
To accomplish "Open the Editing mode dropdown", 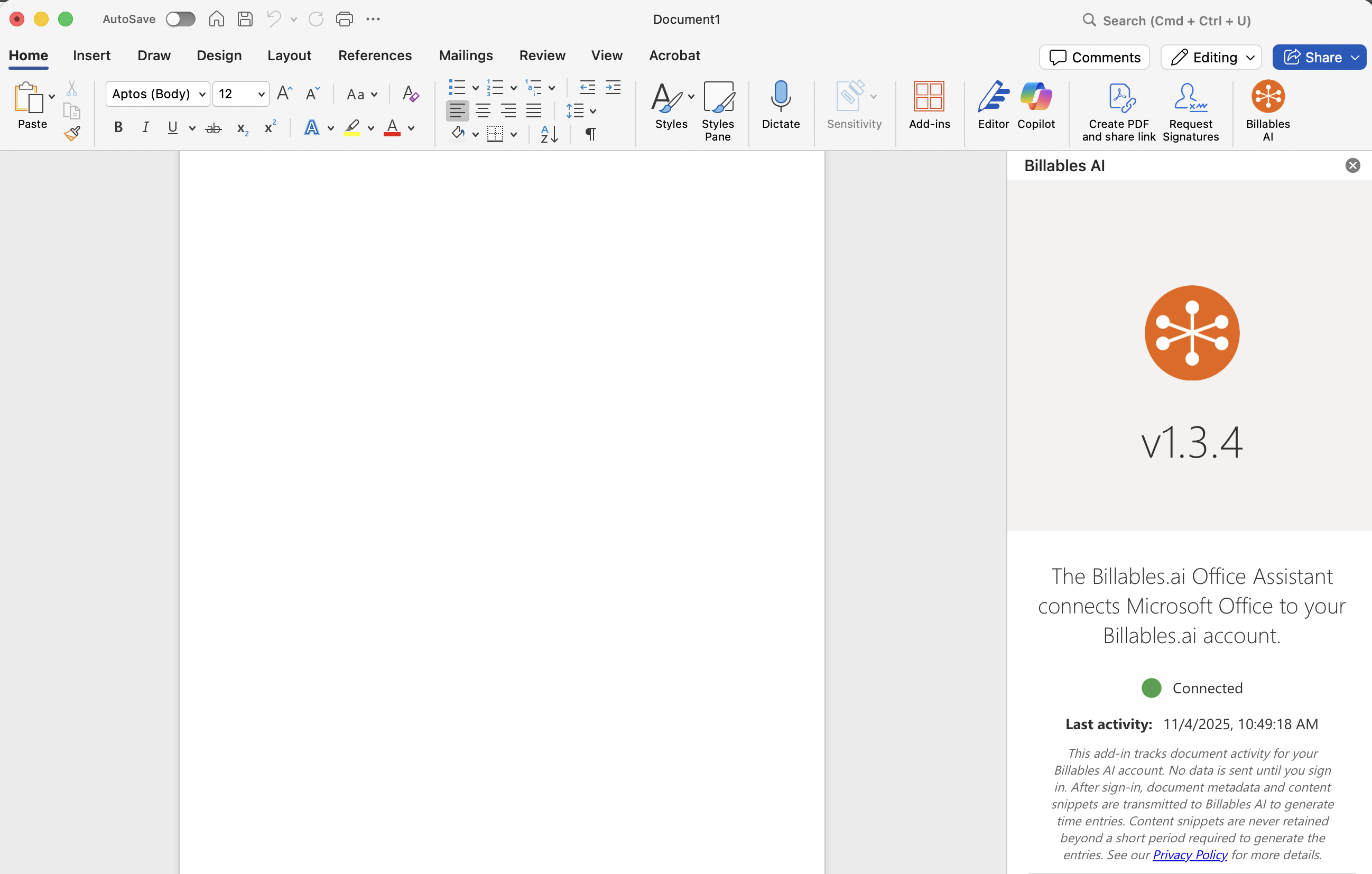I will [1211, 57].
